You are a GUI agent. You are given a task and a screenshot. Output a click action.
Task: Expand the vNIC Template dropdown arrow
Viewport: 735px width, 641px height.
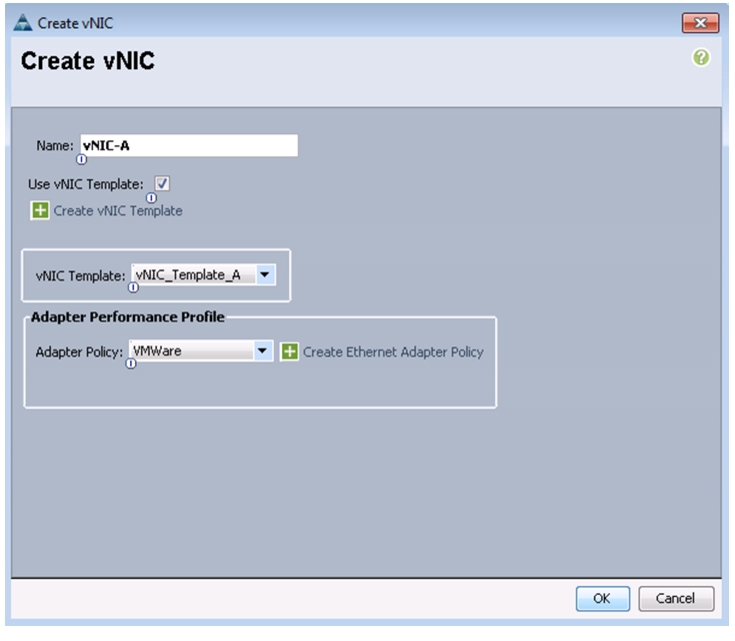coord(265,274)
